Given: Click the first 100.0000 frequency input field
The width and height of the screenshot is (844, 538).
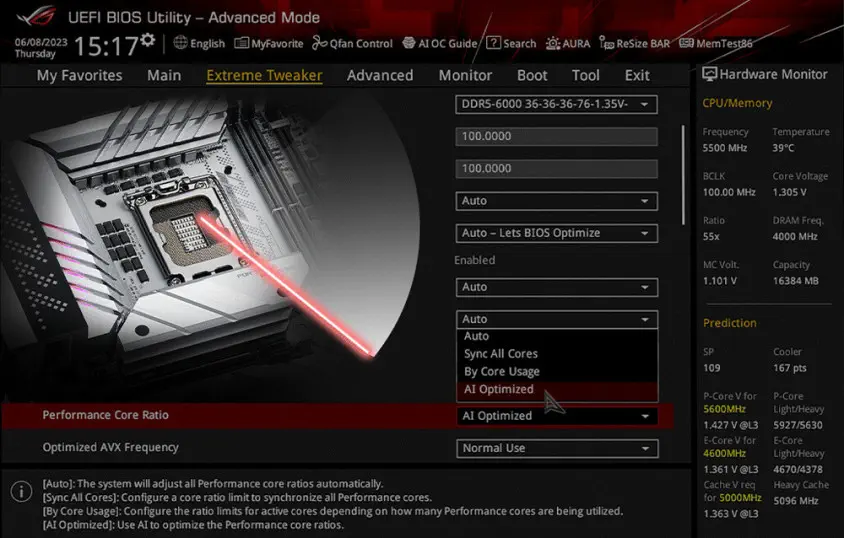Looking at the screenshot, I should 556,137.
